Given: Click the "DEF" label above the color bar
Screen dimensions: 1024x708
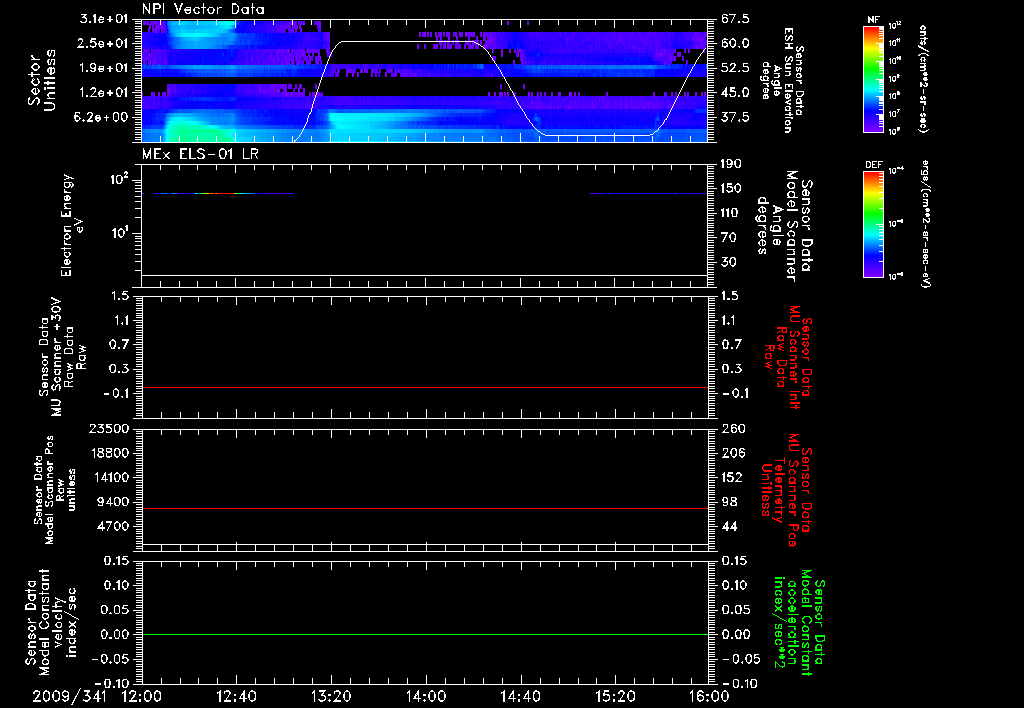Looking at the screenshot, I should [x=873, y=165].
